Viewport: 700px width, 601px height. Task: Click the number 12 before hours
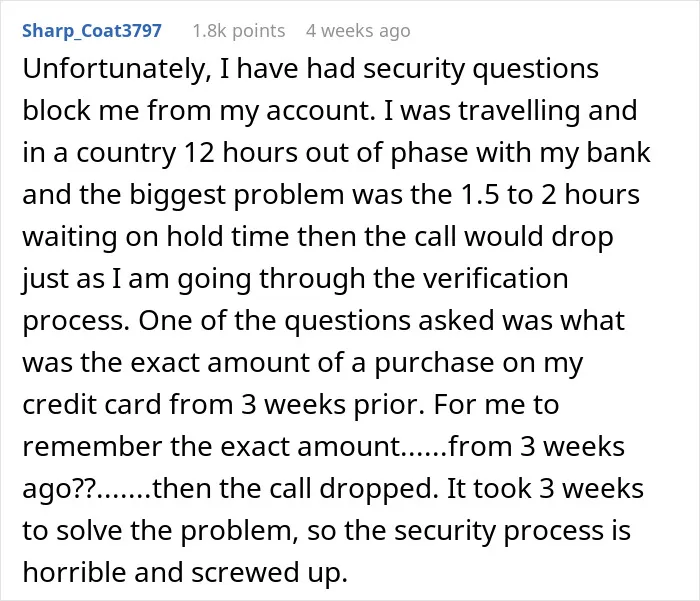(199, 153)
